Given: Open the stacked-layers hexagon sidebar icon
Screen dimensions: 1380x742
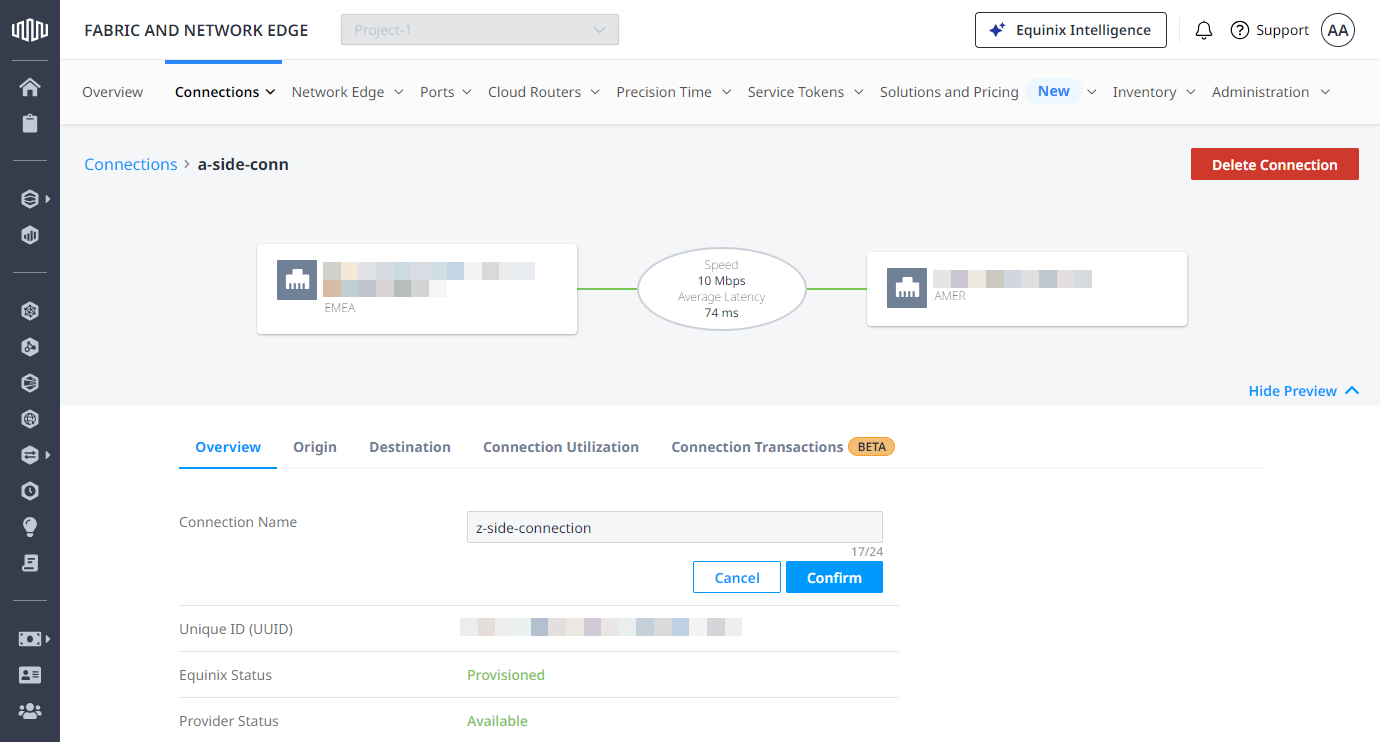Looking at the screenshot, I should pos(30,199).
